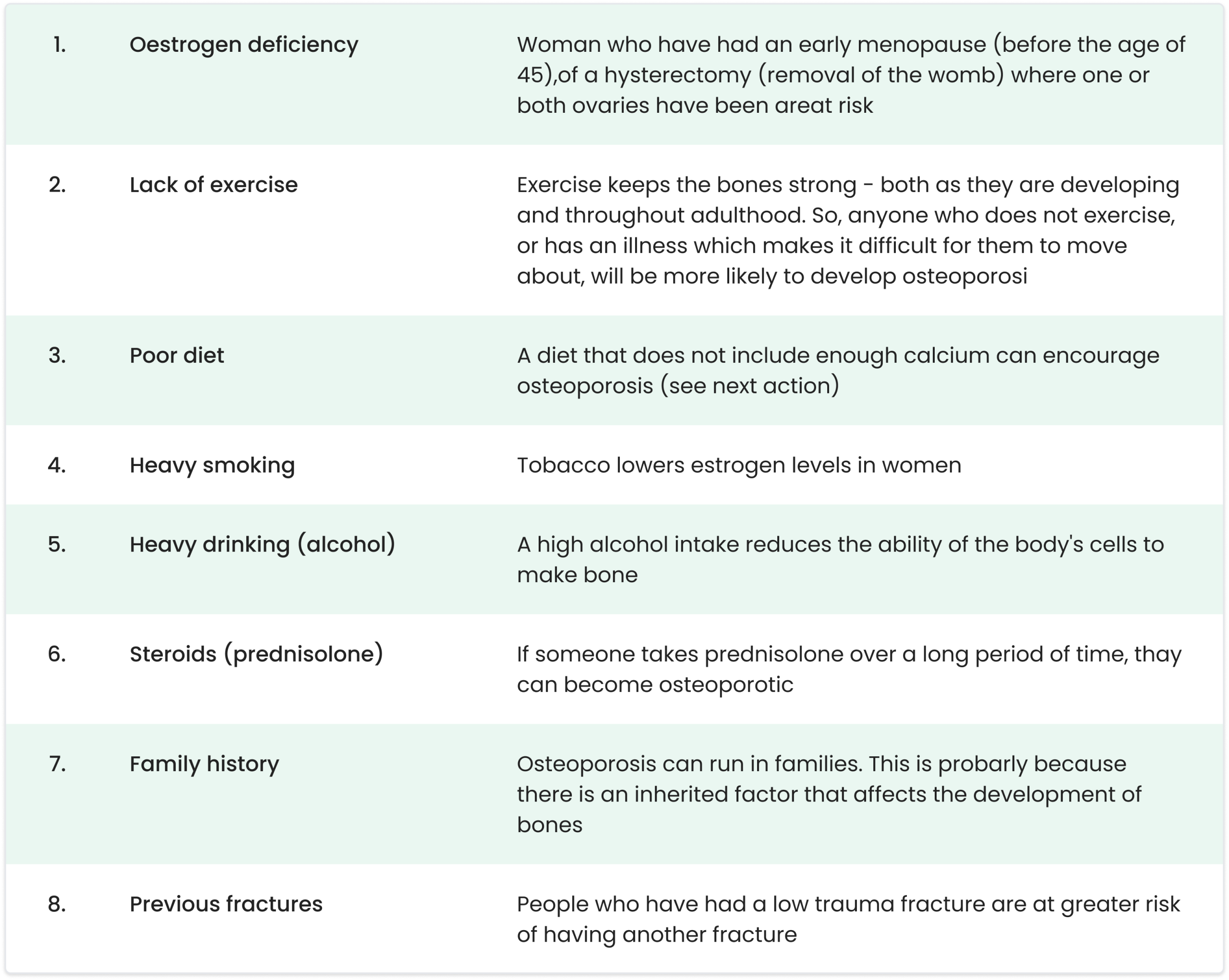Click row number 4 in the list

pos(57,465)
